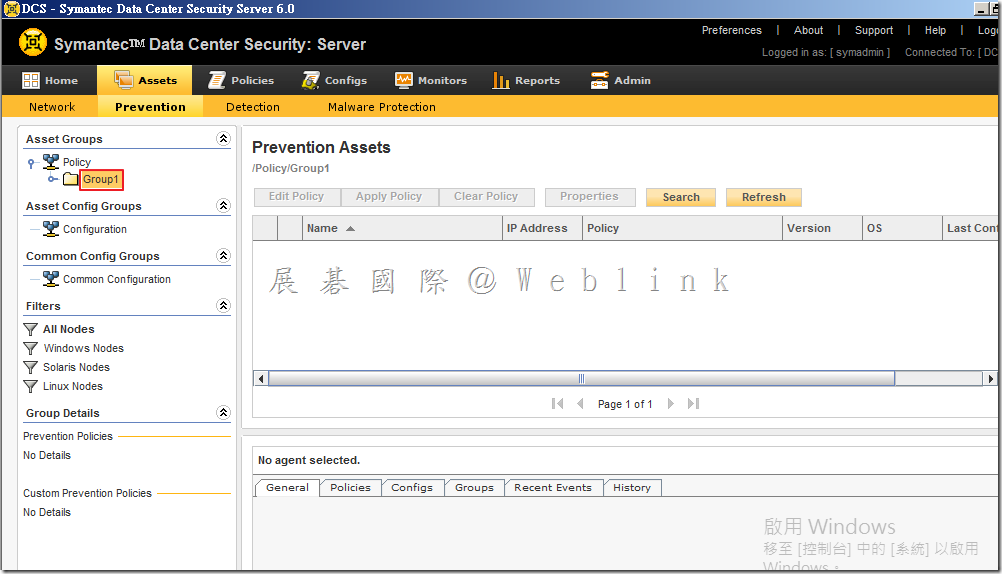Click the Group1 folder icon
The image size is (1002, 574).
click(70, 179)
